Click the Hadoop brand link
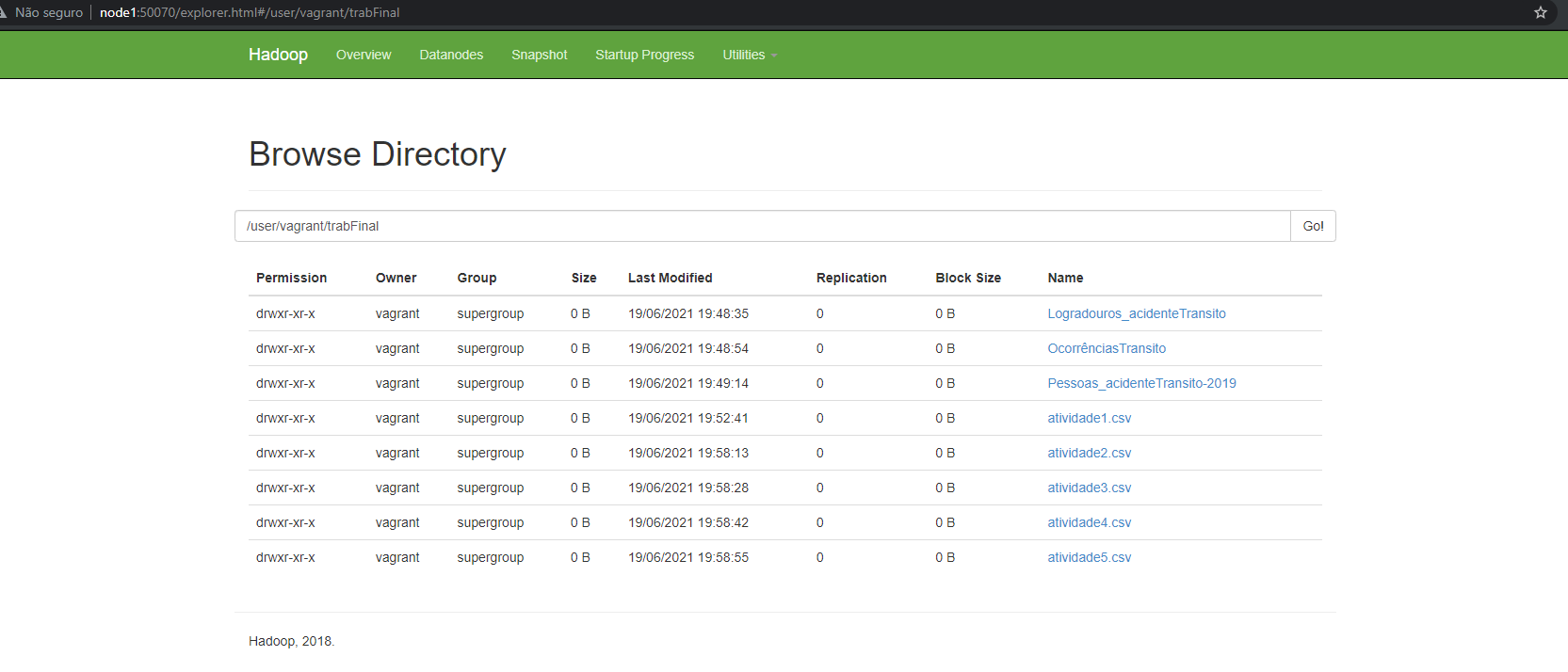1568x672 pixels. (278, 55)
